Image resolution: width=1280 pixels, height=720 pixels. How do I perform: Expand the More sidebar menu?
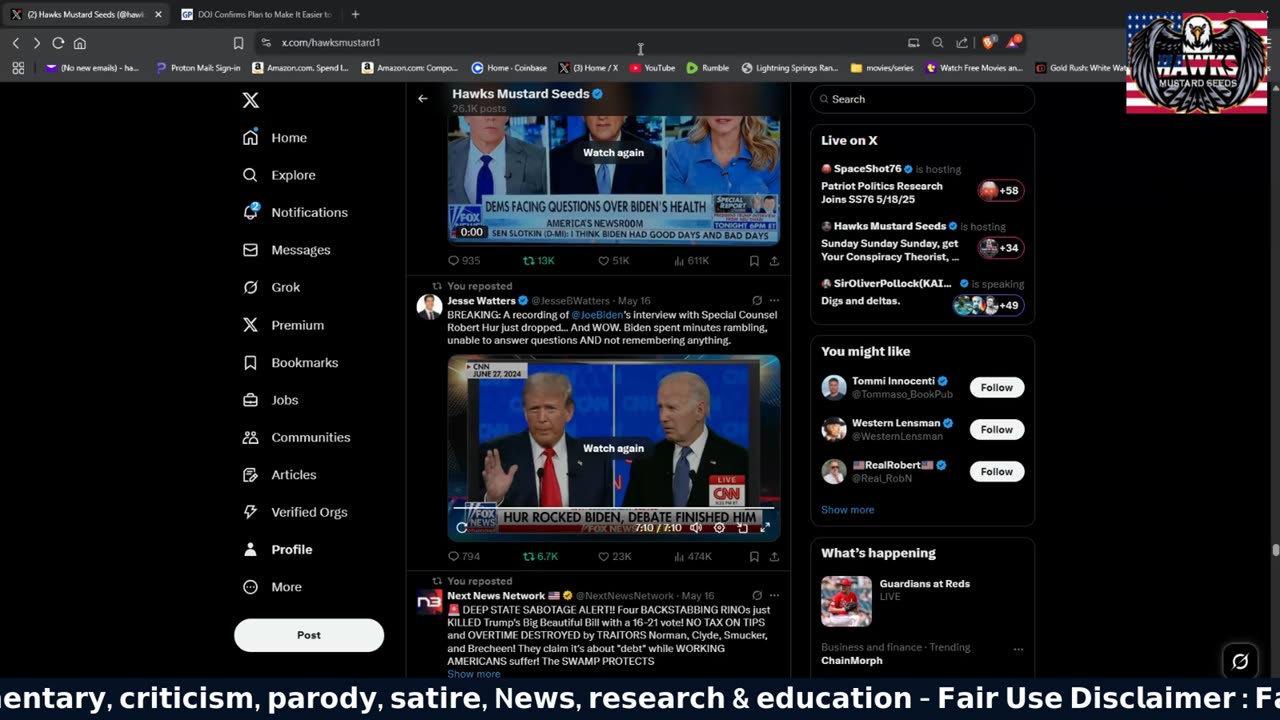pos(273,587)
